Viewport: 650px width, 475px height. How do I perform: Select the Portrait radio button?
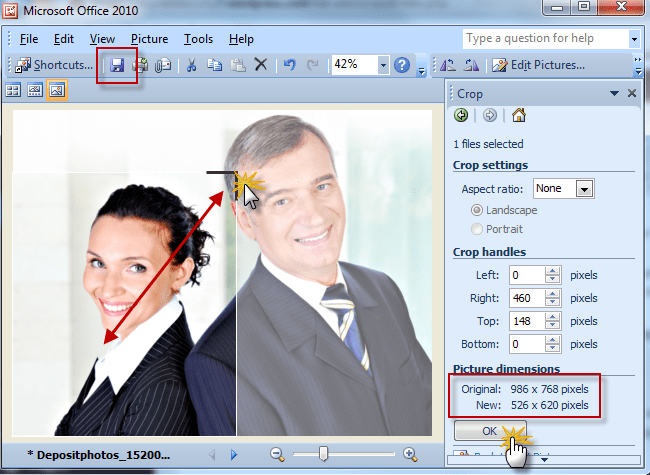pos(477,229)
